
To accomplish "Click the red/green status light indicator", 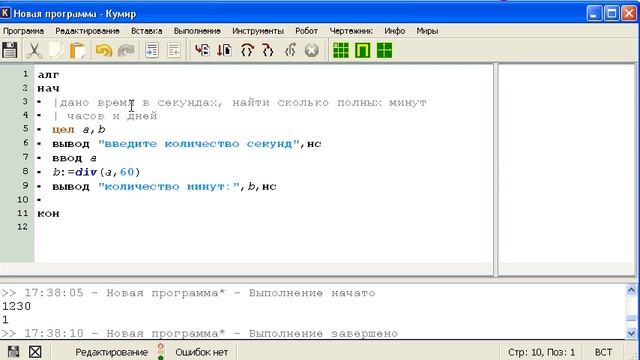I will (161, 352).
